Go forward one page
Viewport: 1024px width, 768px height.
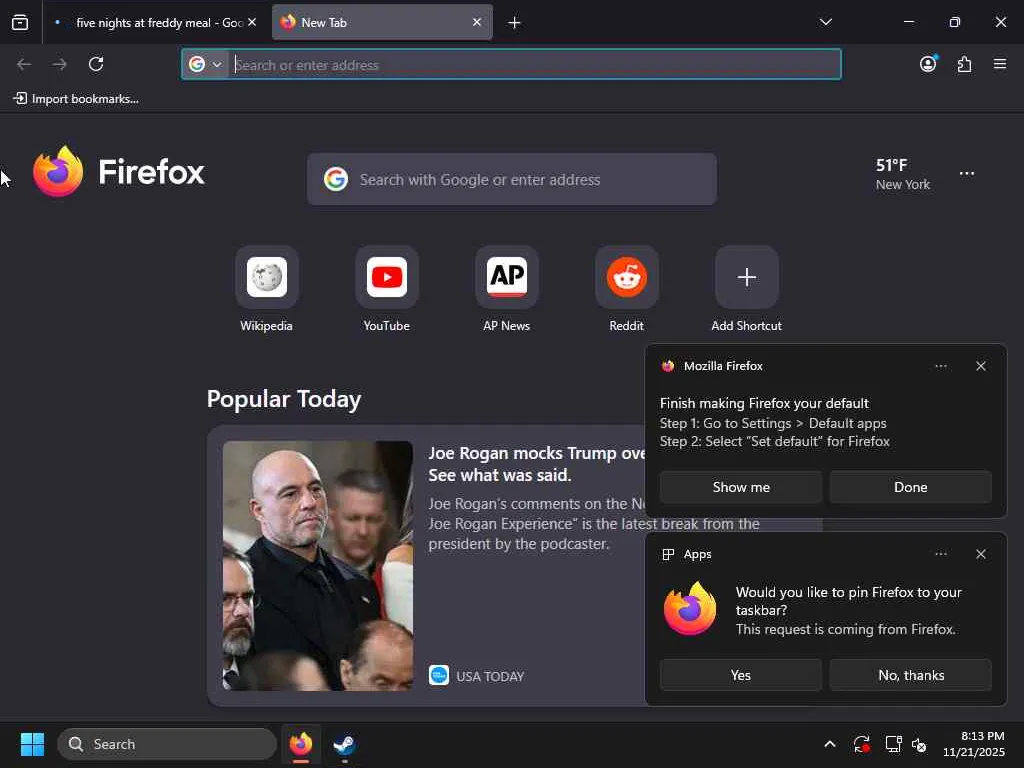[x=60, y=64]
